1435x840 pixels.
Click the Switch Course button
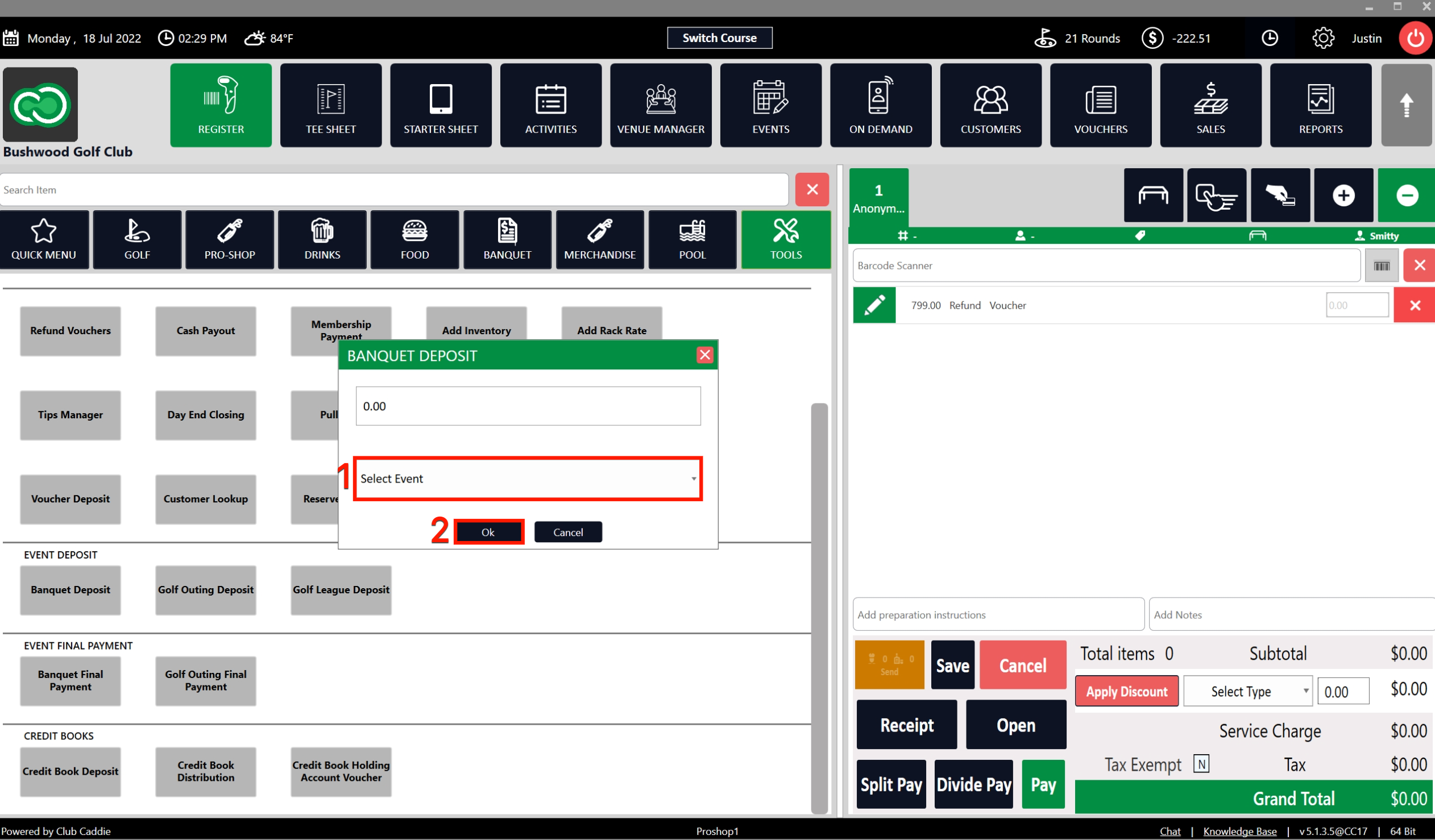pos(719,38)
